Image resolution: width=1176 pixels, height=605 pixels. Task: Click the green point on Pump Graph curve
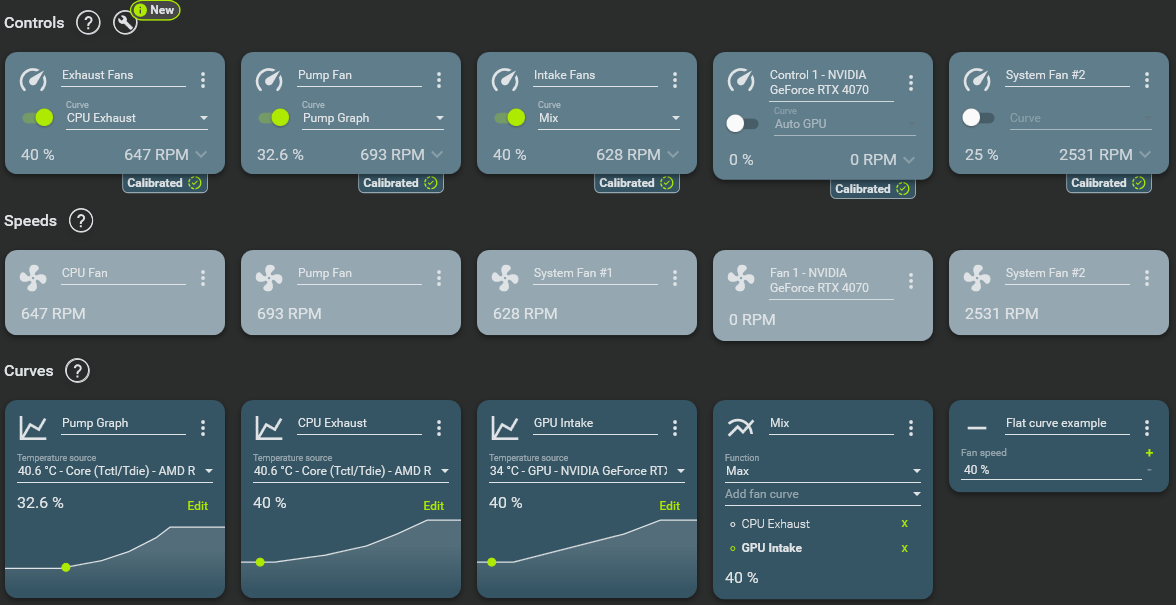click(x=66, y=568)
